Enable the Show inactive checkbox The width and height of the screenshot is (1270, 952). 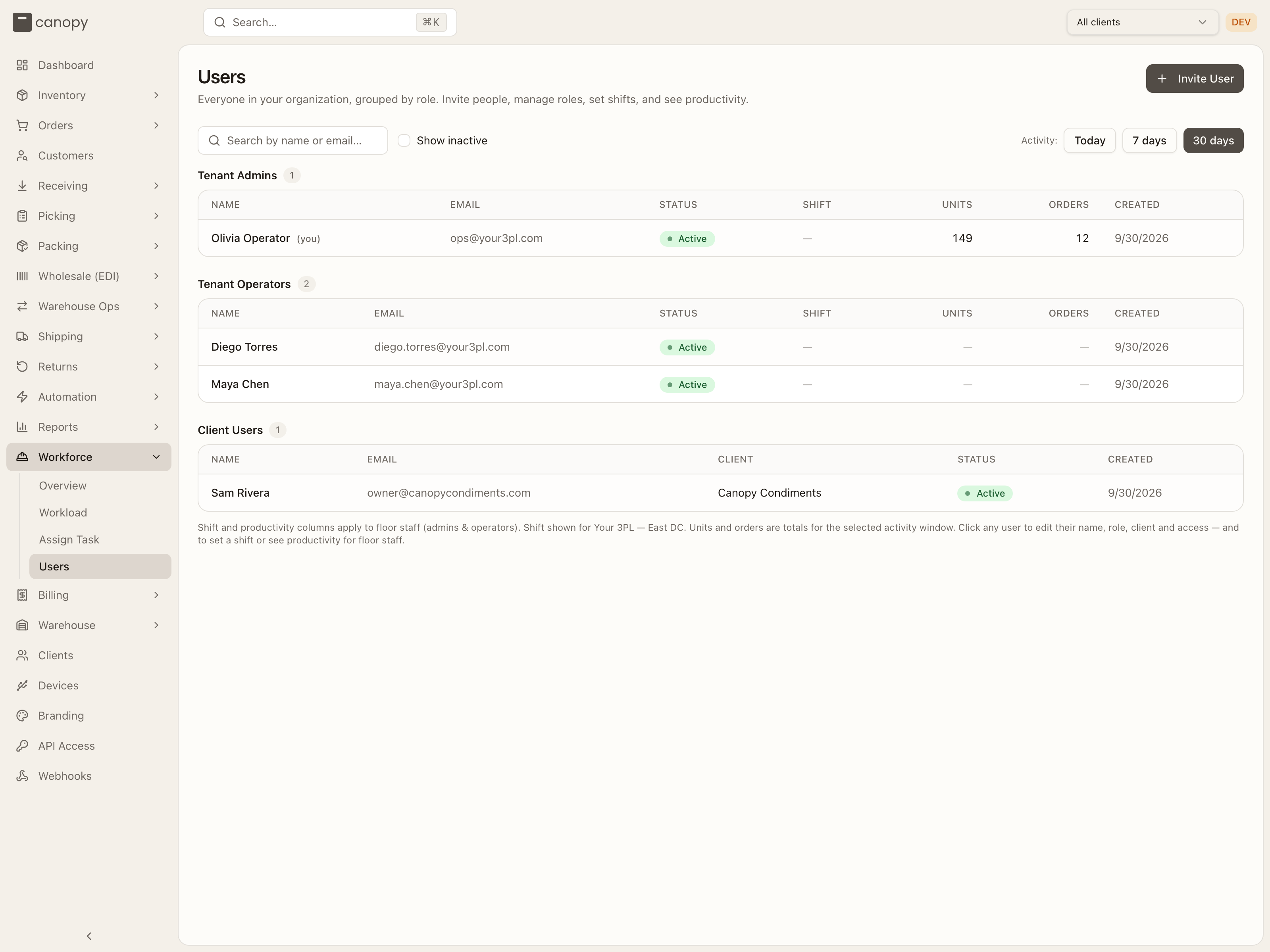point(404,140)
